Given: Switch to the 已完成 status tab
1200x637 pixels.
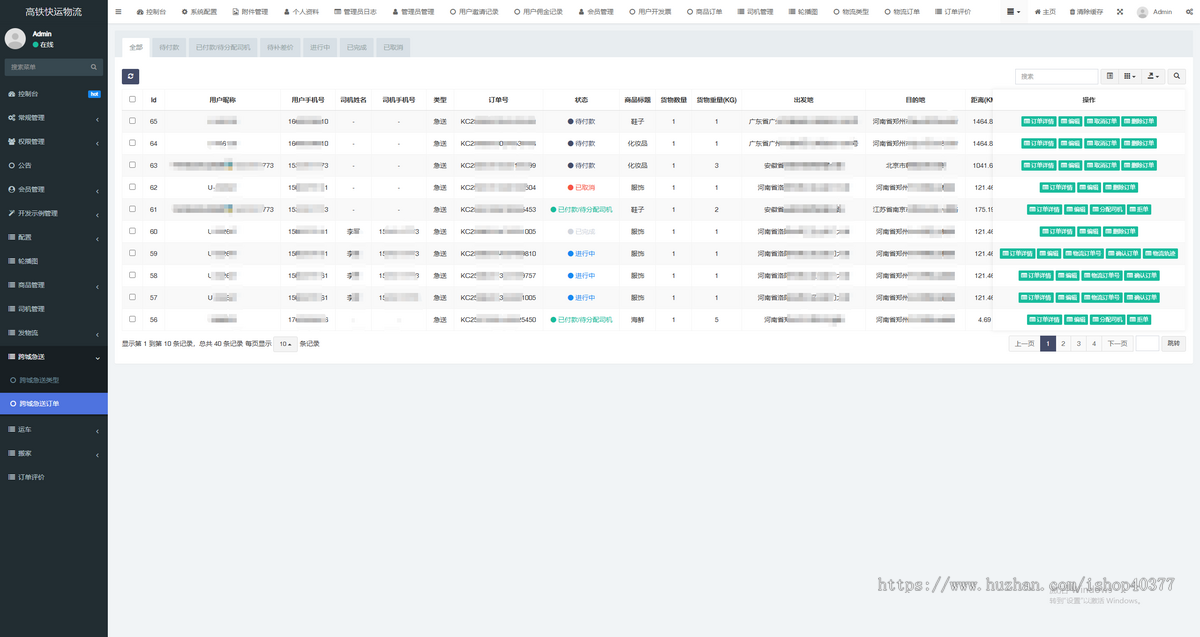Looking at the screenshot, I should [355, 47].
